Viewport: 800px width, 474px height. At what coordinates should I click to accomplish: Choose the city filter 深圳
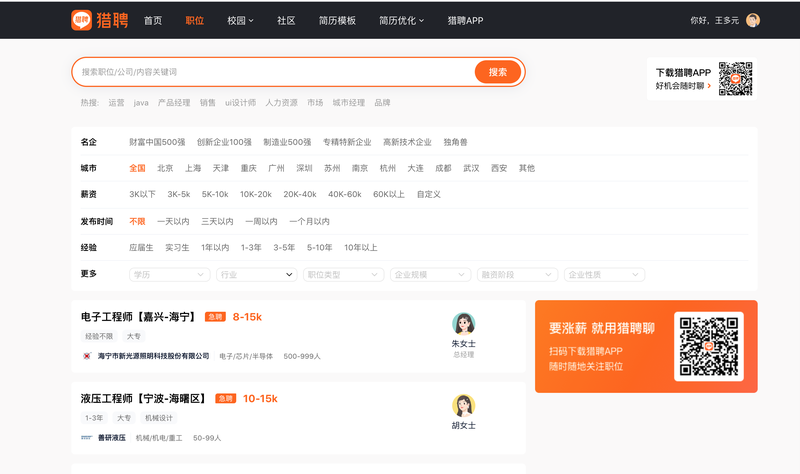click(305, 168)
